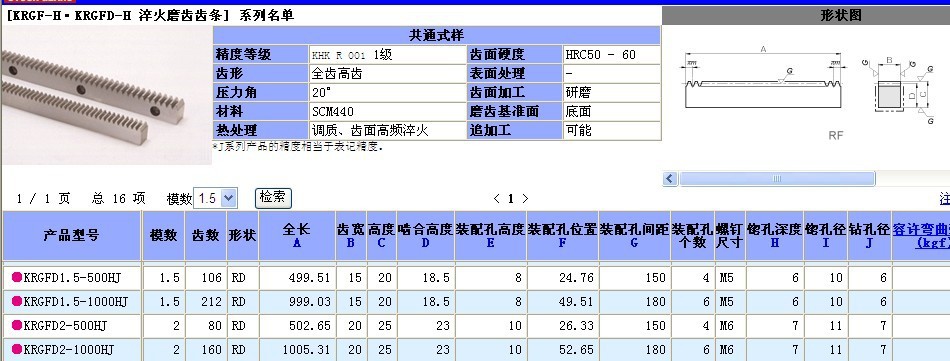Image resolution: width=950 pixels, height=361 pixels.
Task: Click page number 1 in the pagination
Action: (x=511, y=199)
